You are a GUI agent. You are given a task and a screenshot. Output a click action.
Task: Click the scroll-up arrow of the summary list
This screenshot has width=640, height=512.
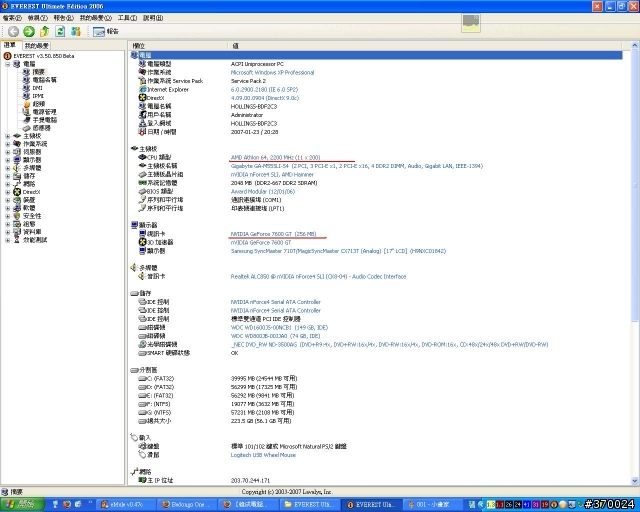coord(635,45)
